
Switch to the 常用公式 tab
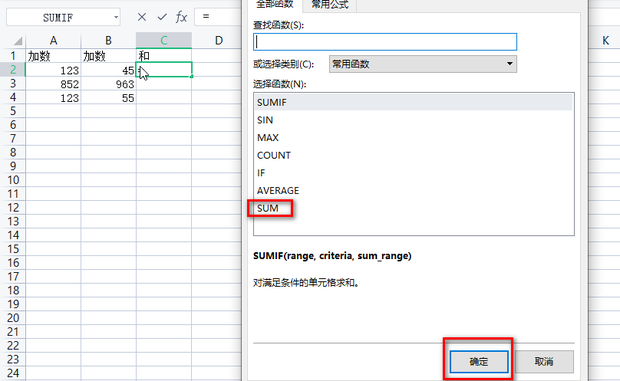coord(330,4)
